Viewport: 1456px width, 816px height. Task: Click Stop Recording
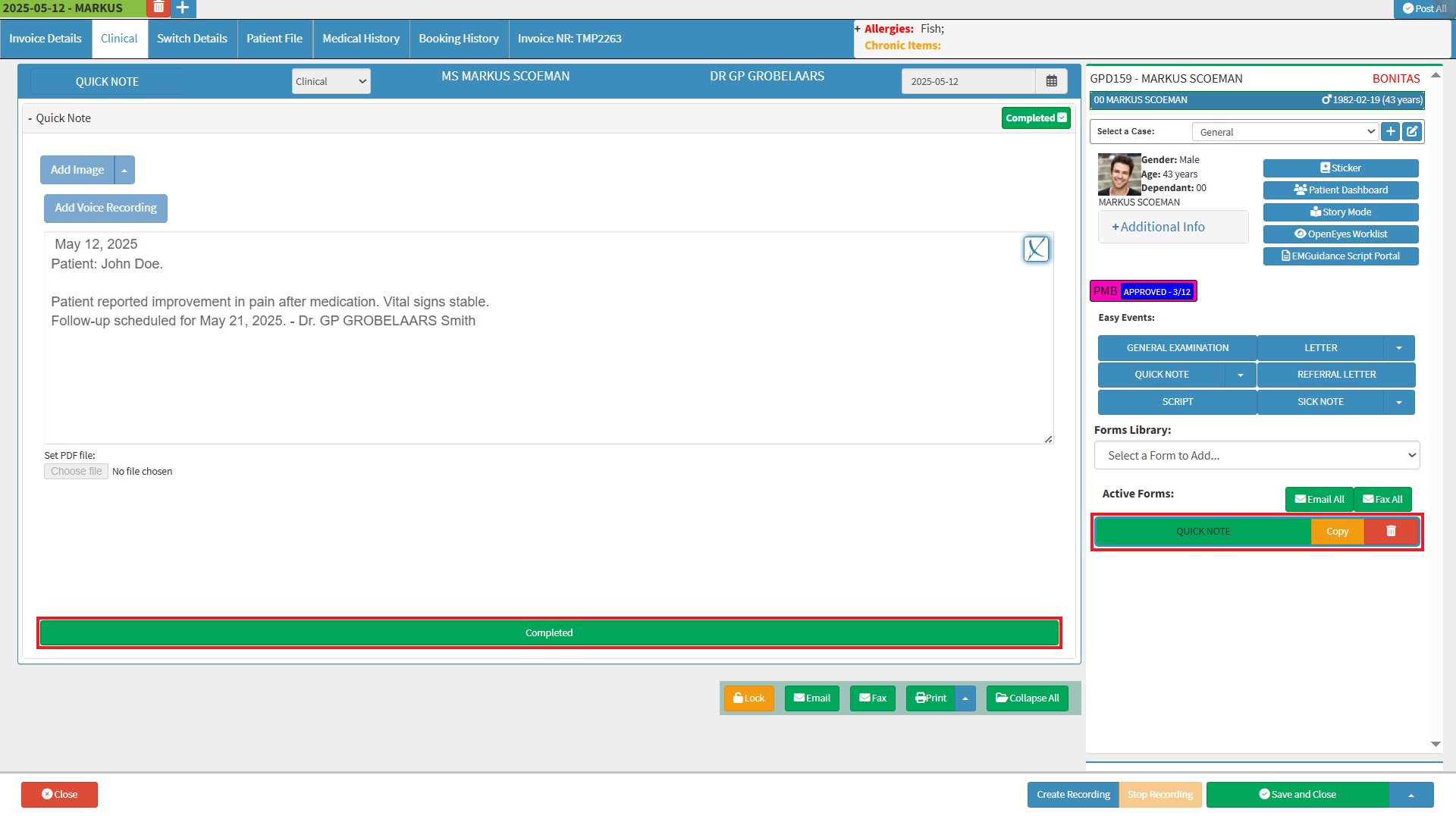[1160, 795]
